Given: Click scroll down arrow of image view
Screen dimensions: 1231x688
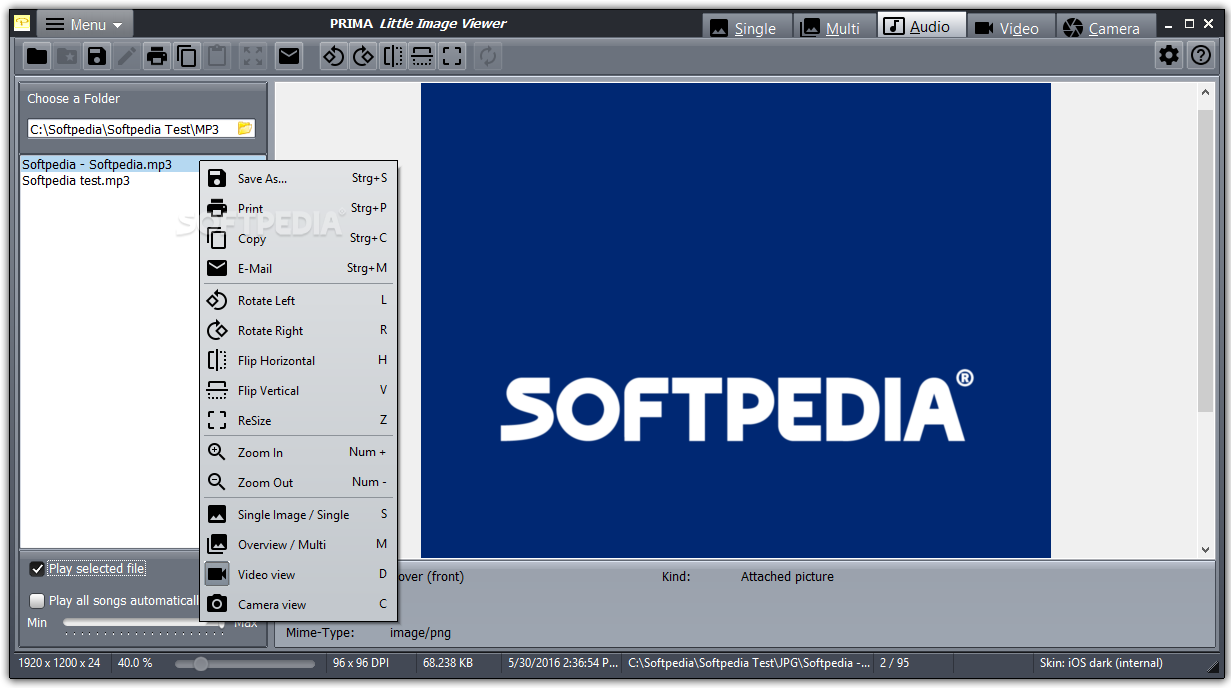Looking at the screenshot, I should point(1205,550).
